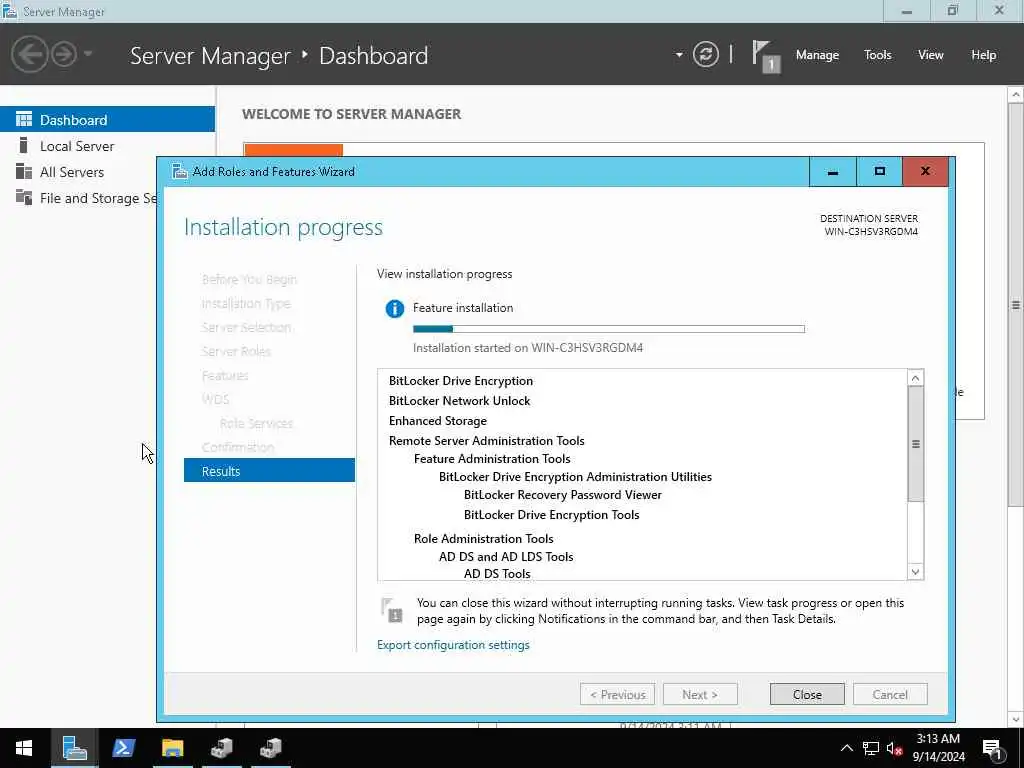Open the View menu

(x=930, y=55)
